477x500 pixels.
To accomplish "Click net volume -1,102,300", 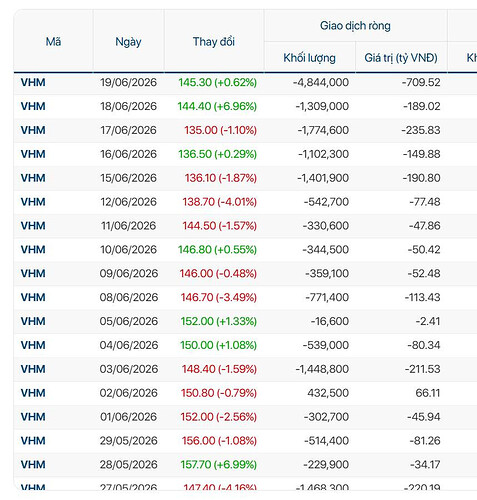I will (323, 154).
